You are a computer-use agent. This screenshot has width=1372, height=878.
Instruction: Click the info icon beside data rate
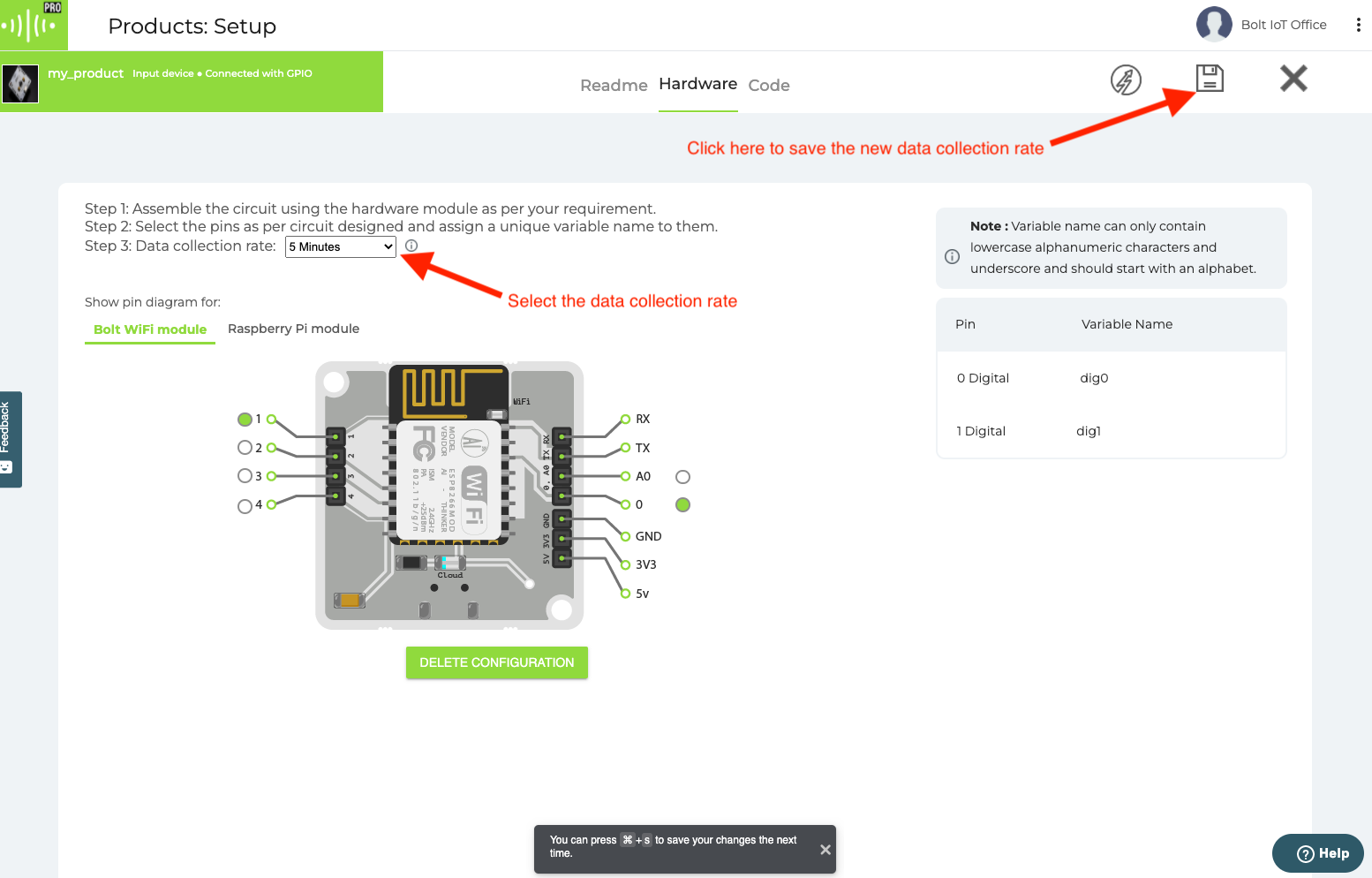[411, 246]
